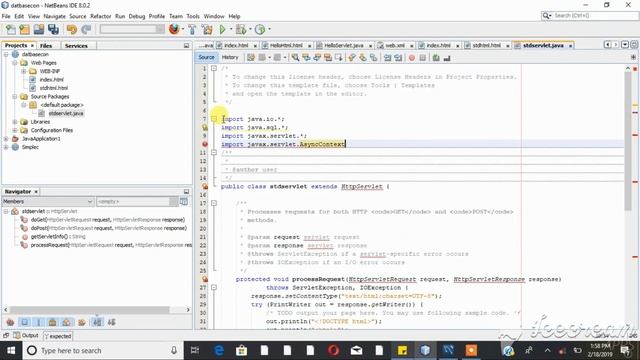The image size is (640, 360).
Task: Switch to the HelloServlet.java editor tab
Action: 344,45
